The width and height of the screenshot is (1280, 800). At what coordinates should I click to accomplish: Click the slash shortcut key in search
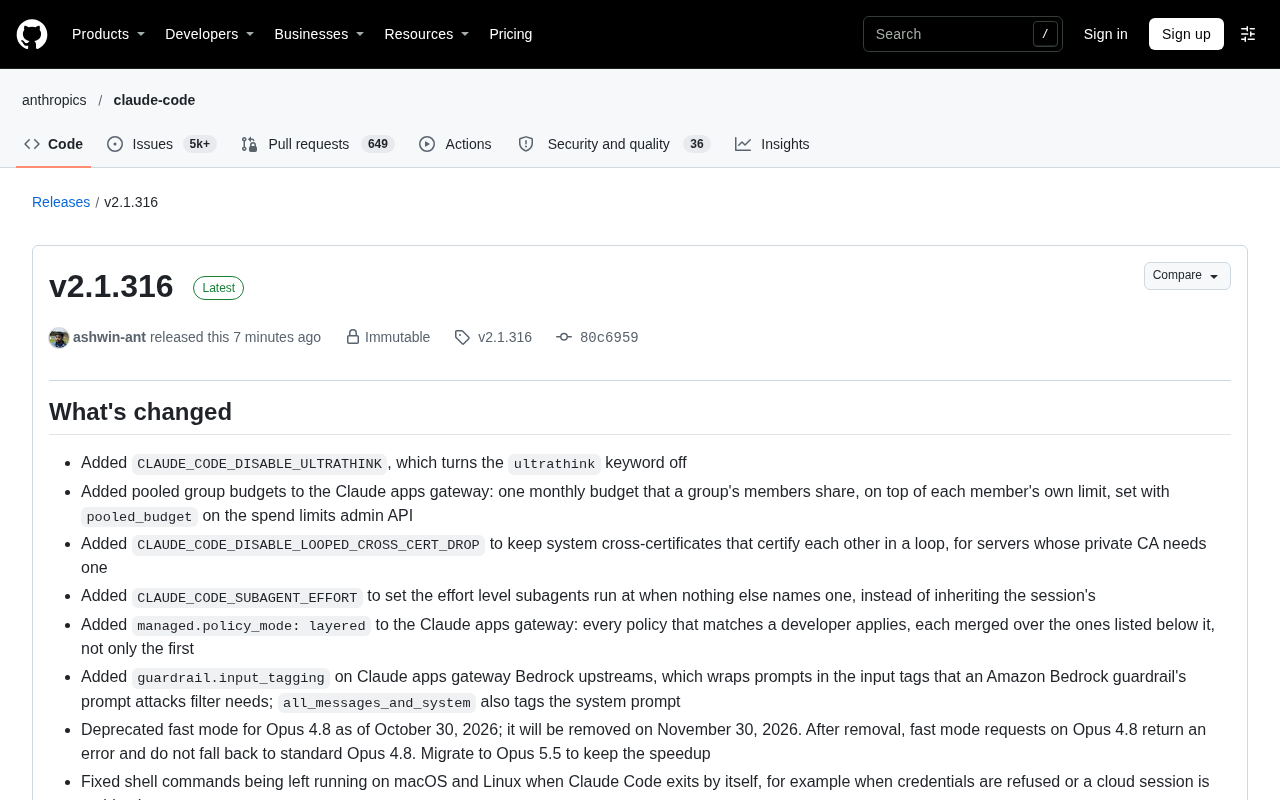coord(1045,34)
